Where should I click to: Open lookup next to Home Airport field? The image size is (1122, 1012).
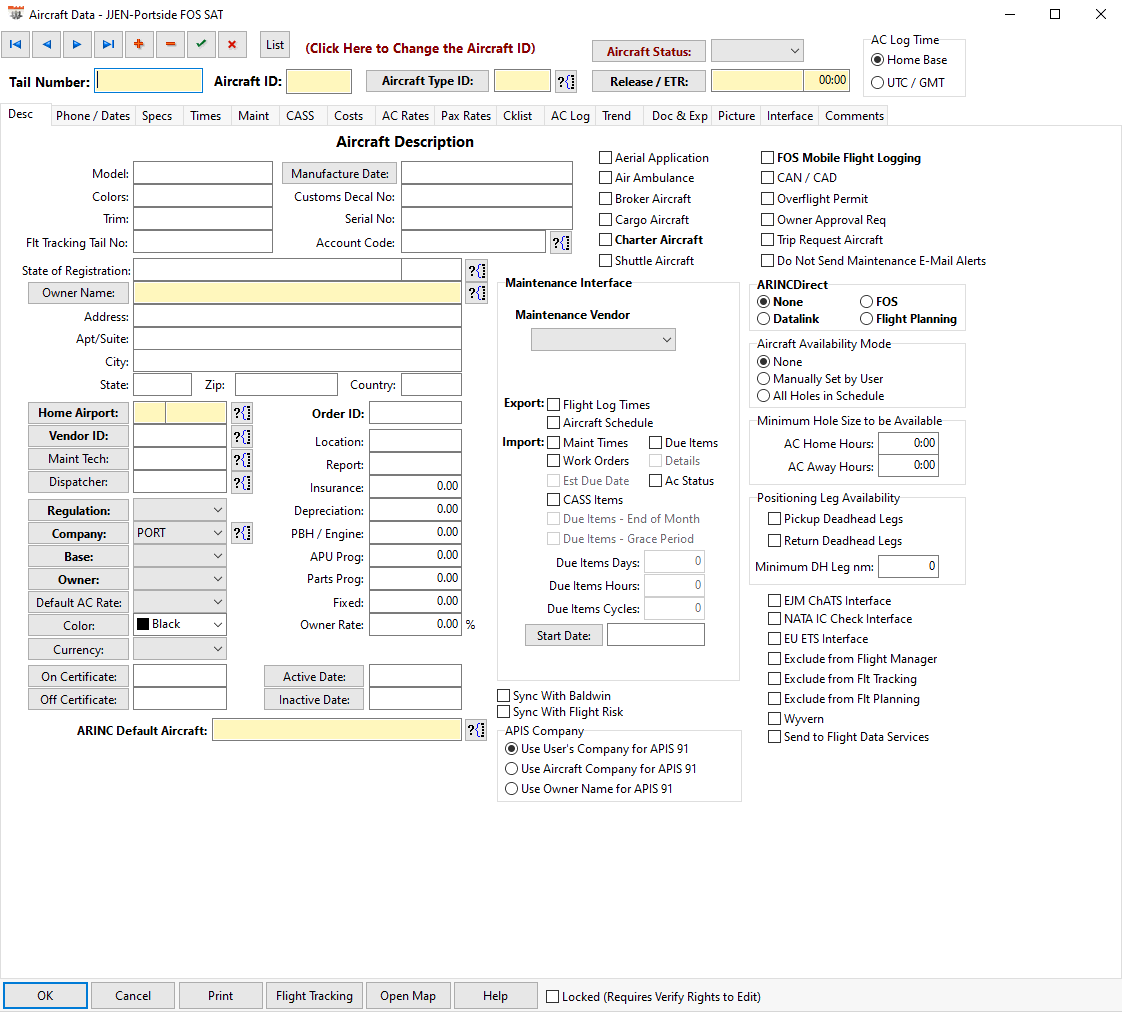(242, 413)
